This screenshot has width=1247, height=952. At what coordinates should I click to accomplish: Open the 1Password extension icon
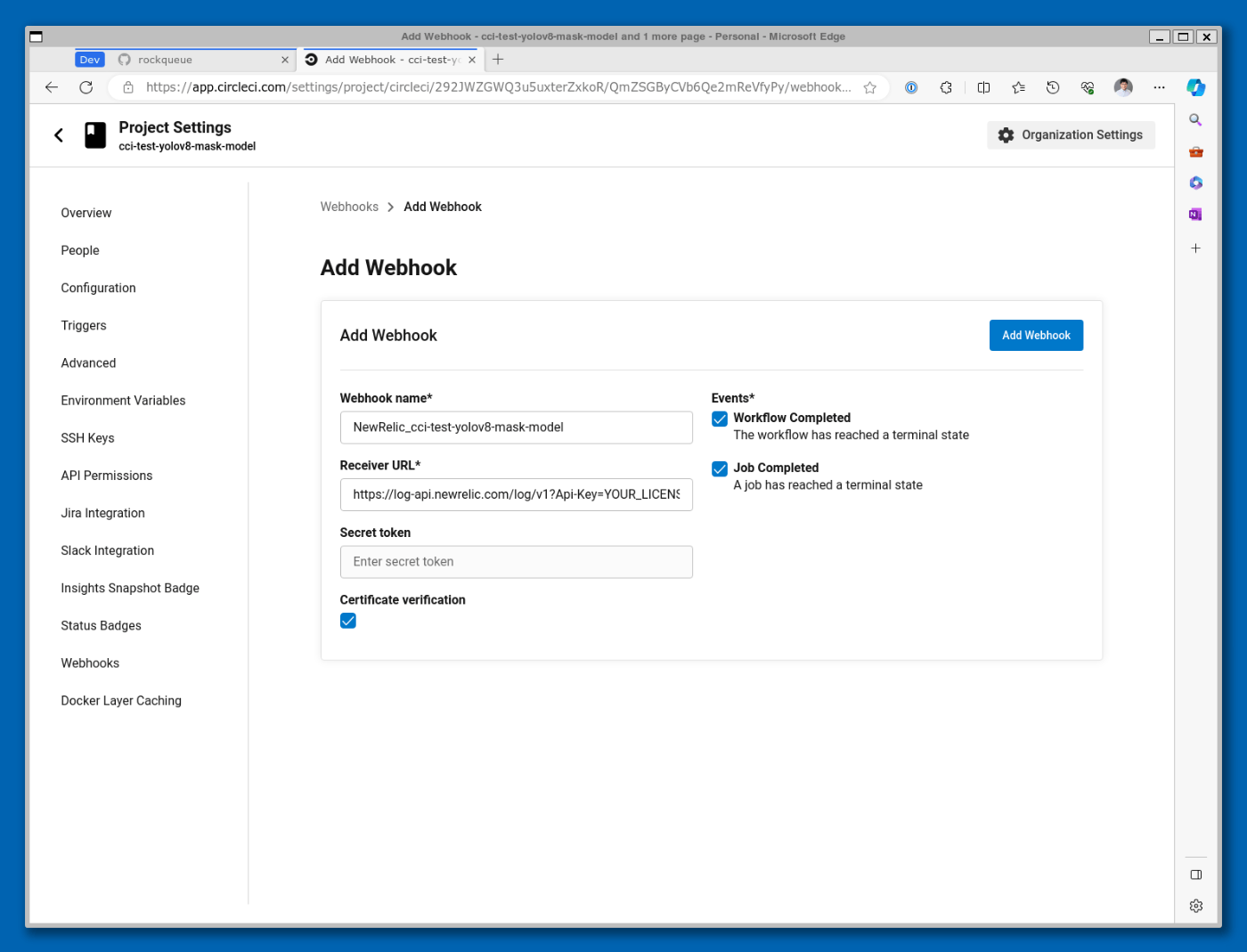[x=911, y=87]
